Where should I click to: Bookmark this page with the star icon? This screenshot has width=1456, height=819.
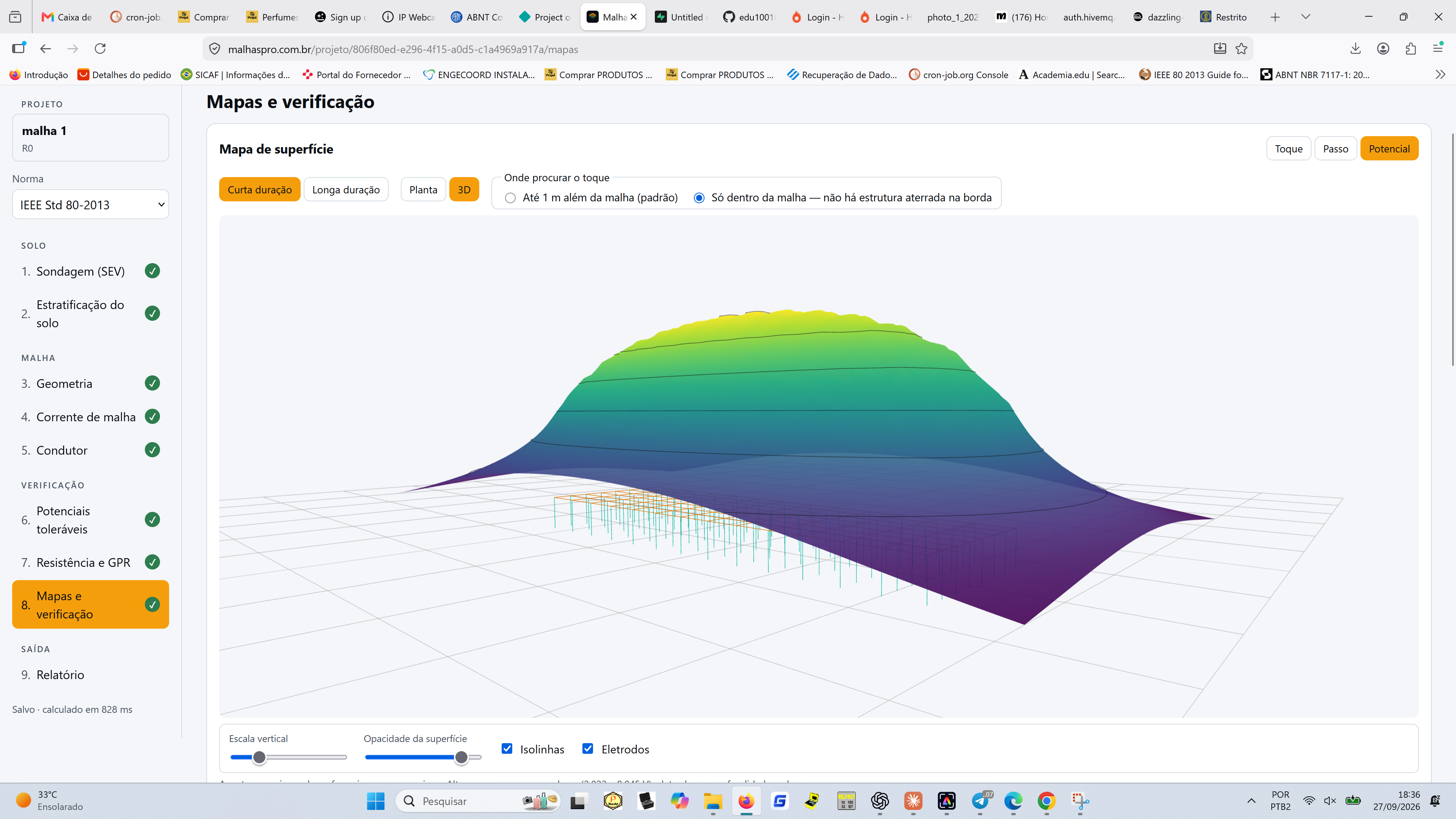point(1241,49)
